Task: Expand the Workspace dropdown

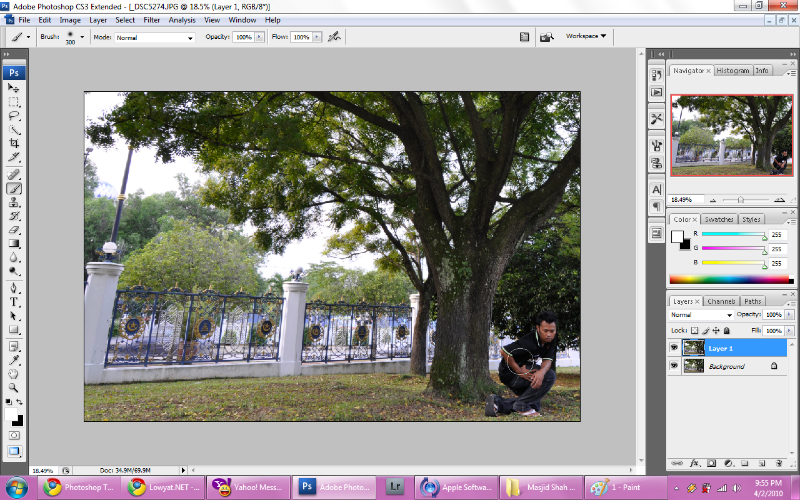Action: pyautogui.click(x=586, y=36)
